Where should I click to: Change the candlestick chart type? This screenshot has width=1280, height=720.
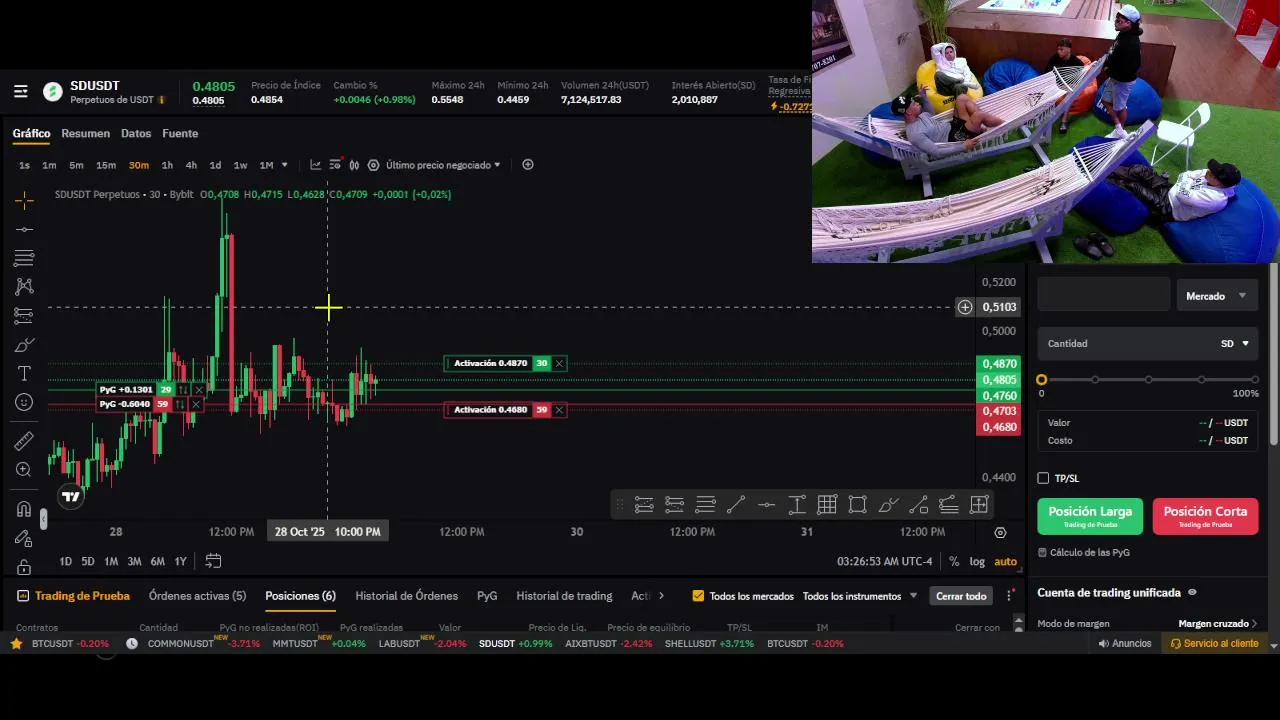pos(353,165)
